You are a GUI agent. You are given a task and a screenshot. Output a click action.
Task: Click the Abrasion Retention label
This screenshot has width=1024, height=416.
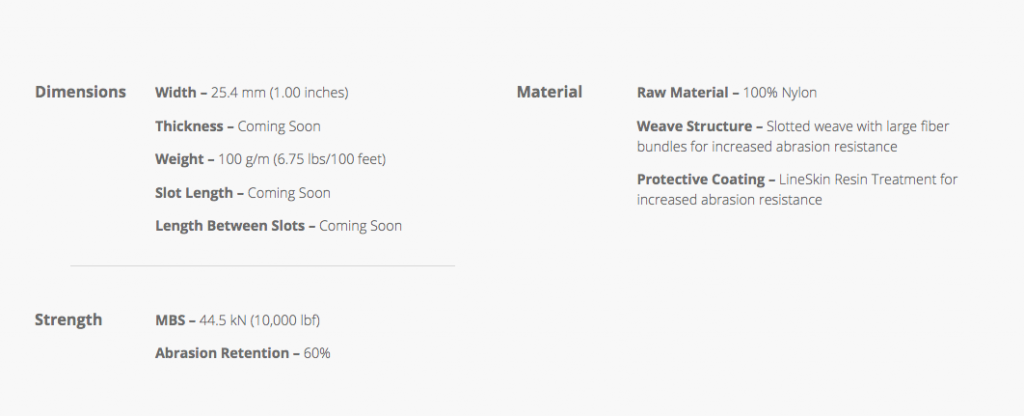point(222,353)
